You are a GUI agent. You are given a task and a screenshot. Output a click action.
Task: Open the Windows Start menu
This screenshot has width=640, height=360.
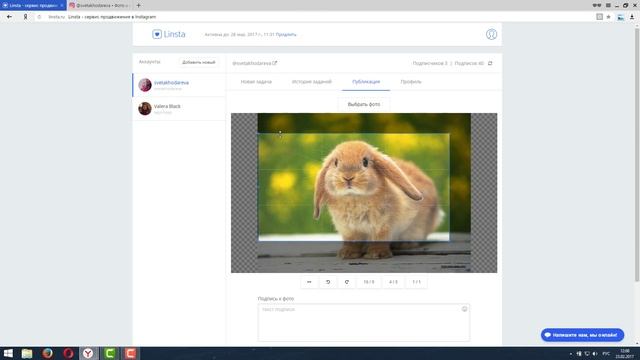tap(8, 353)
